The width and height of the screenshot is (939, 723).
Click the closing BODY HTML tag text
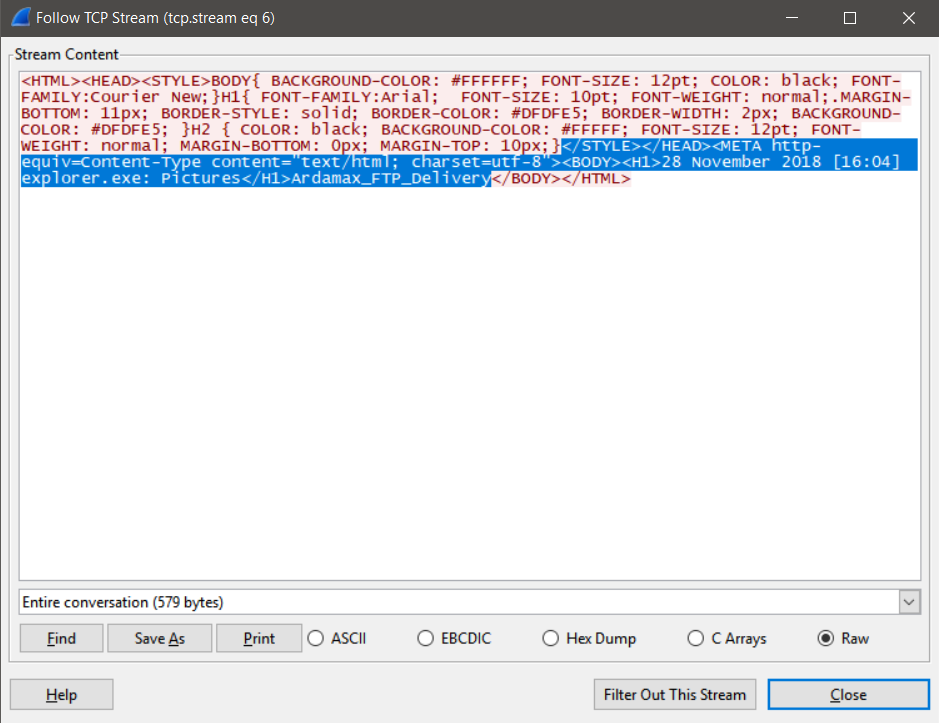tap(561, 179)
